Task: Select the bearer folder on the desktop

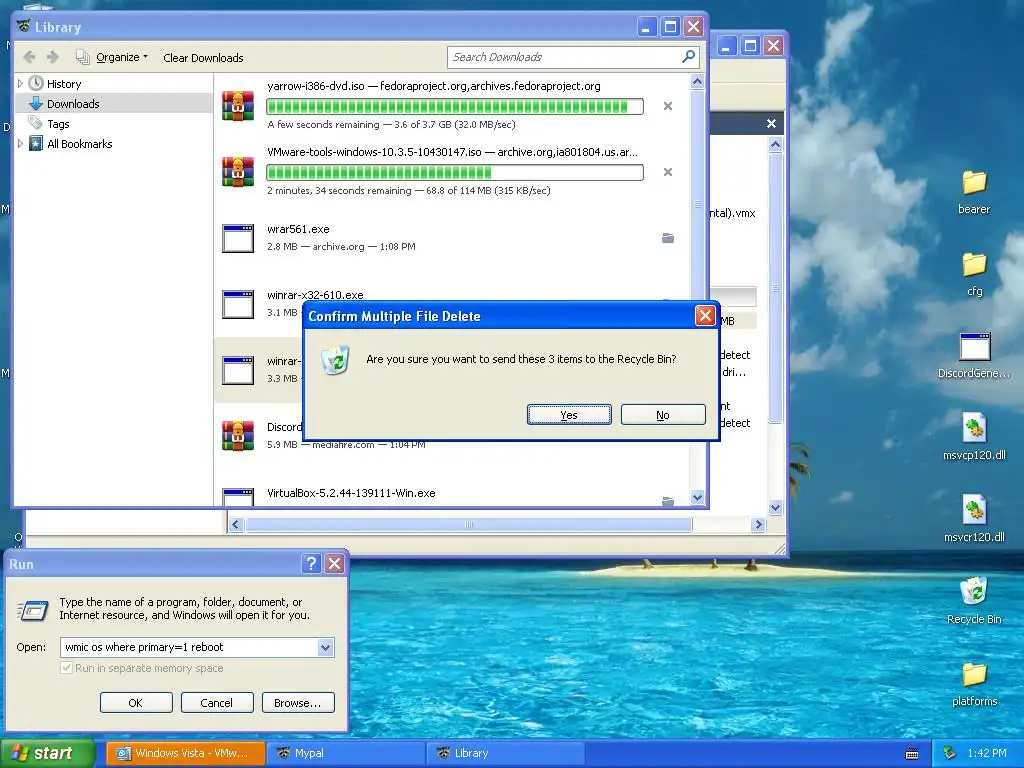Action: click(x=974, y=191)
